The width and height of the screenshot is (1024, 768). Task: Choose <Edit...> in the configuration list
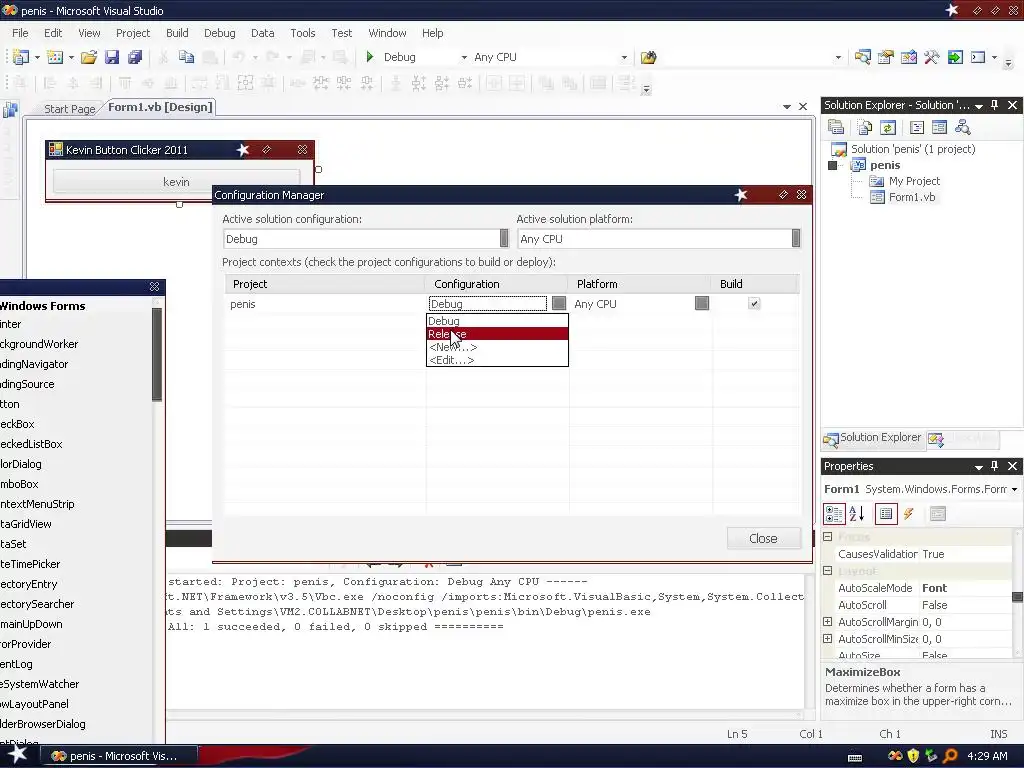coord(497,360)
